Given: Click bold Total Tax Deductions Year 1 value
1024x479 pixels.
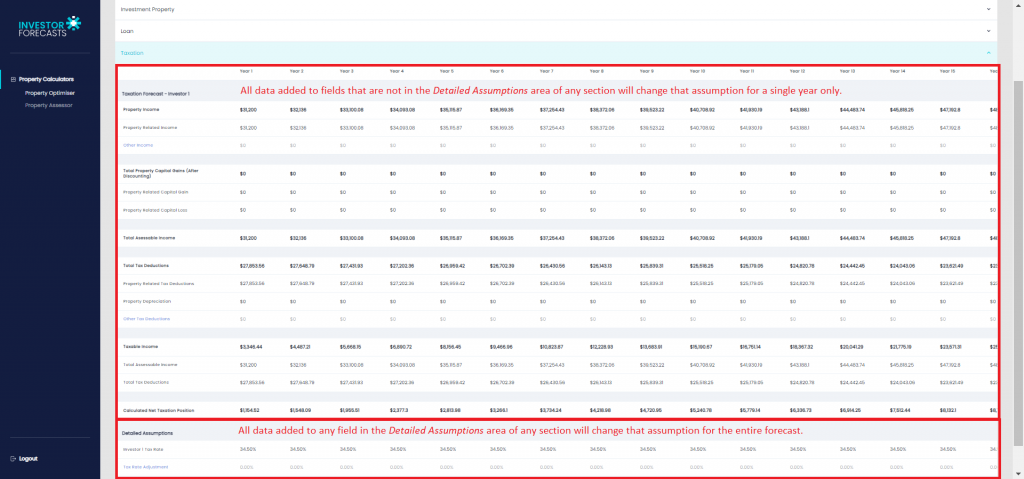Looking at the screenshot, I should pyautogui.click(x=252, y=265).
